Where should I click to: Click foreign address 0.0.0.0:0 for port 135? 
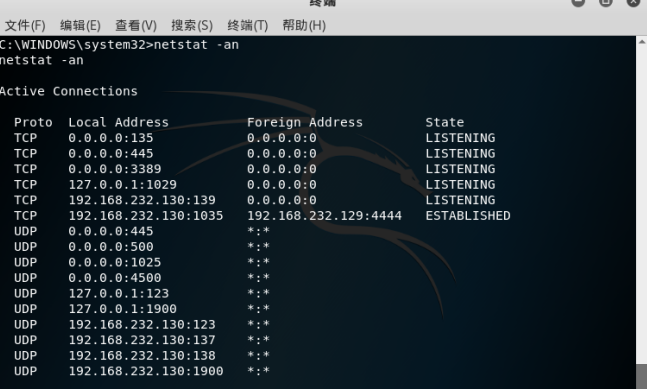click(x=282, y=138)
